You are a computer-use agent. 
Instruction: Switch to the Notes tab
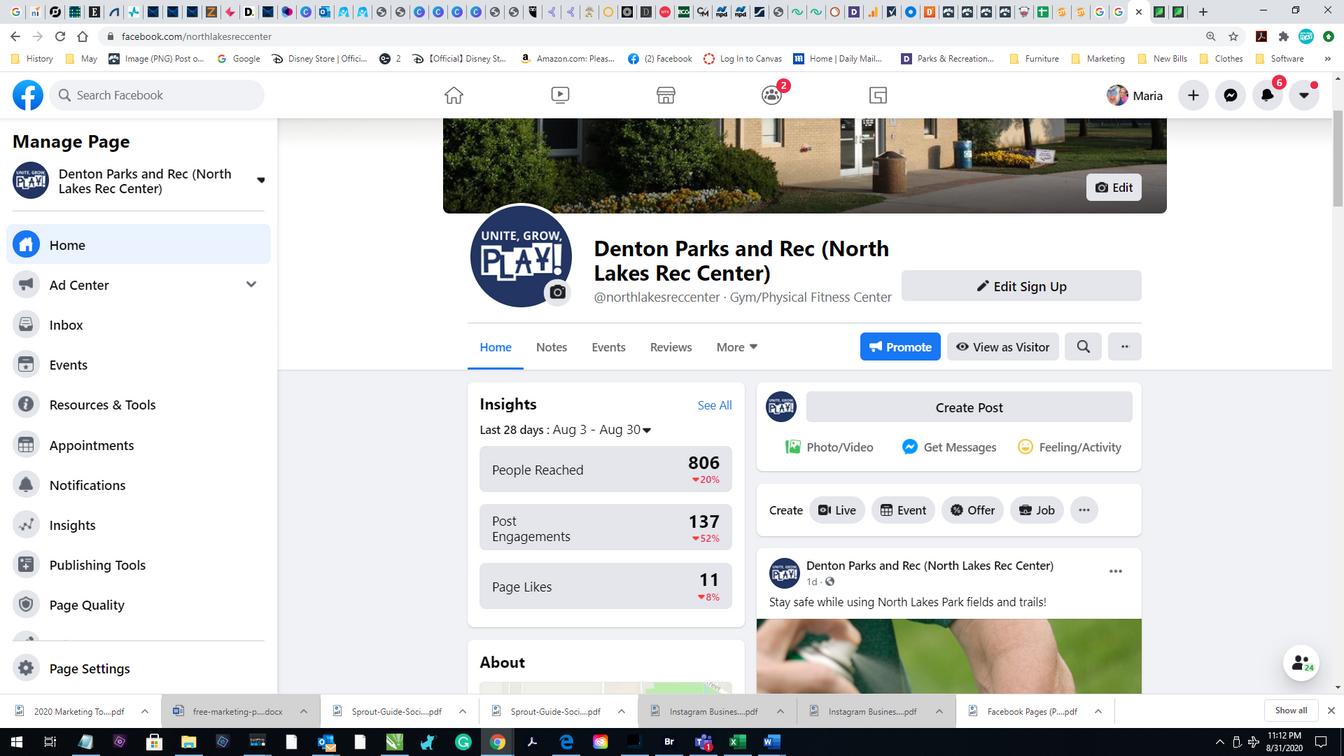tap(551, 347)
